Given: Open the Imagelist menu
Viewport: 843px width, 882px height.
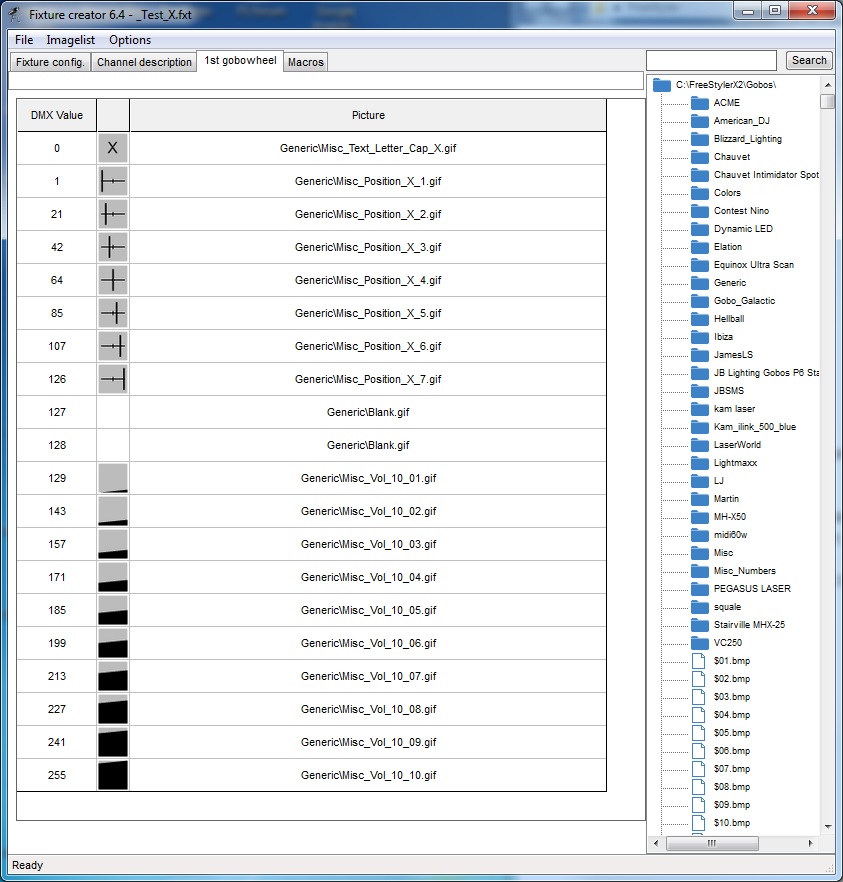Looking at the screenshot, I should tap(71, 40).
